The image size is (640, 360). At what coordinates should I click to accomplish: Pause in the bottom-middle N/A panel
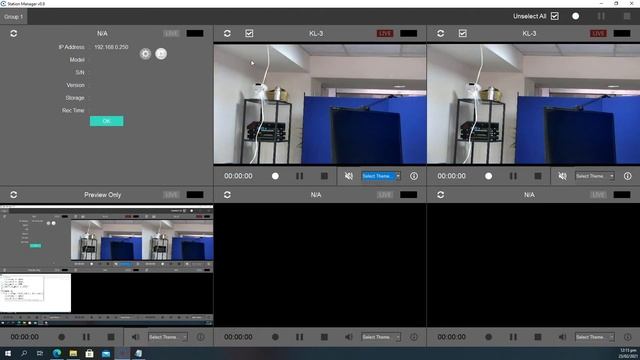coord(300,337)
